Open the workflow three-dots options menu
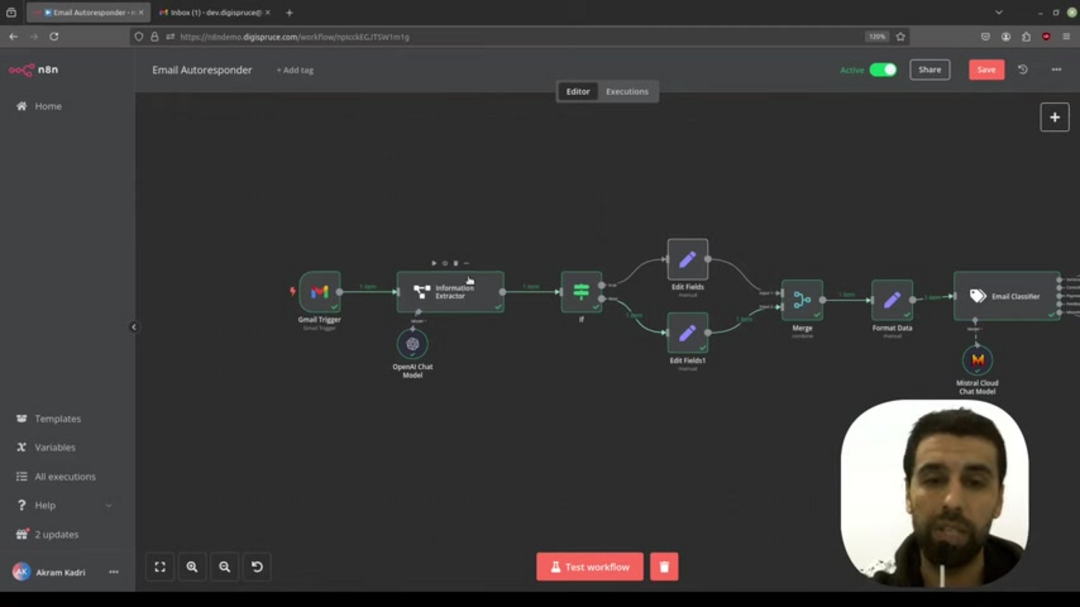This screenshot has width=1080, height=607. point(1056,70)
